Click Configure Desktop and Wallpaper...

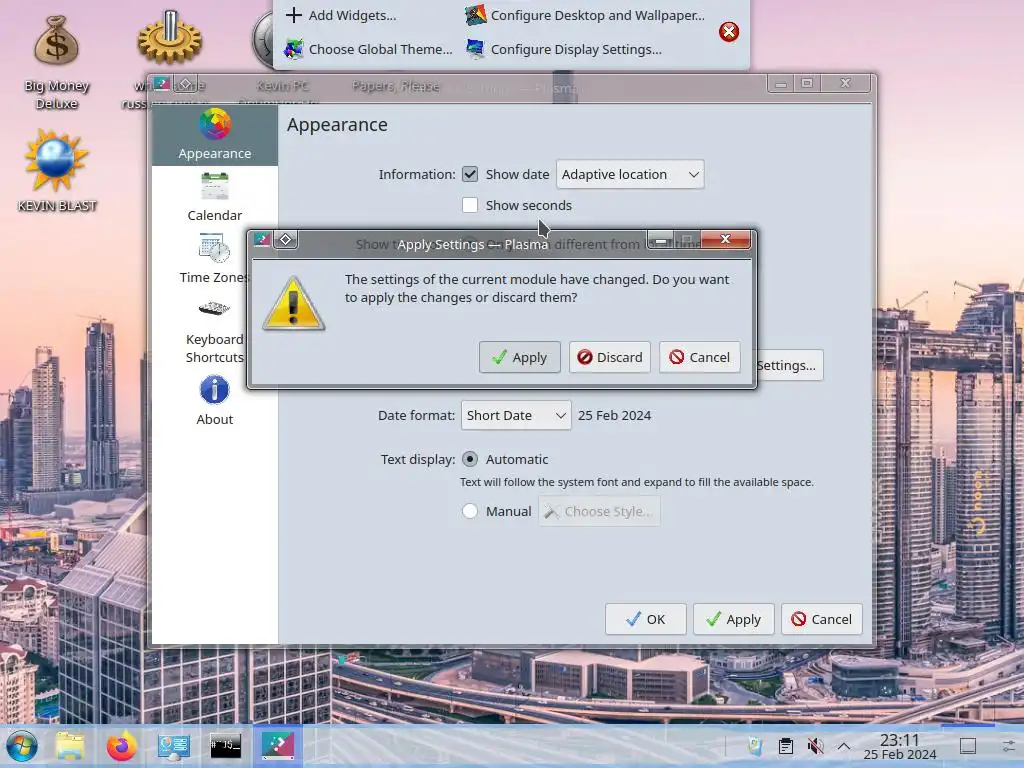(585, 15)
